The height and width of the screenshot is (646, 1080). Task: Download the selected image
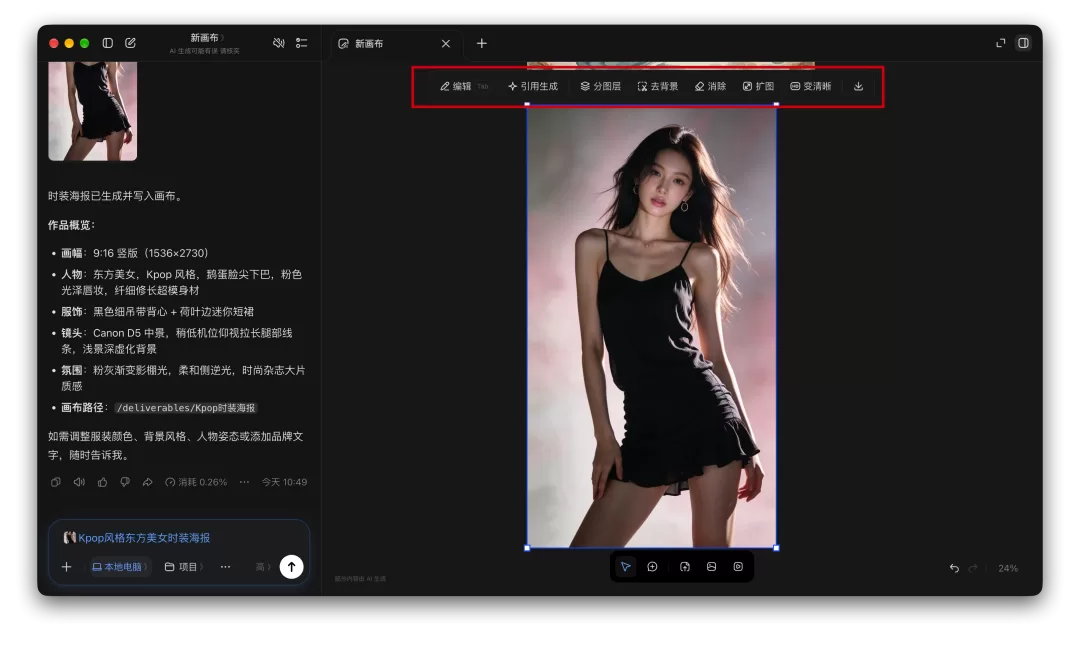coord(858,86)
